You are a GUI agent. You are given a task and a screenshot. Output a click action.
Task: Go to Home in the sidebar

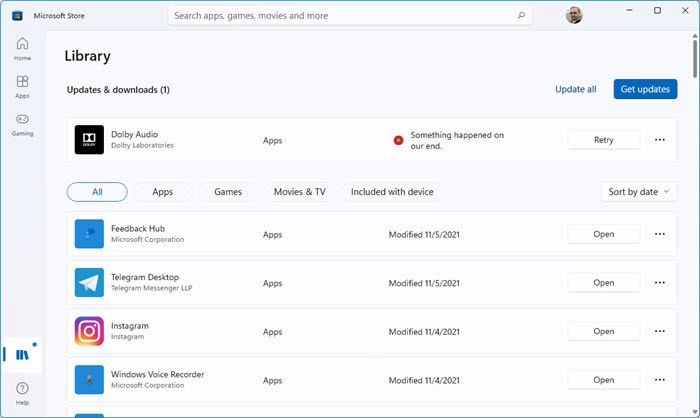(x=22, y=49)
